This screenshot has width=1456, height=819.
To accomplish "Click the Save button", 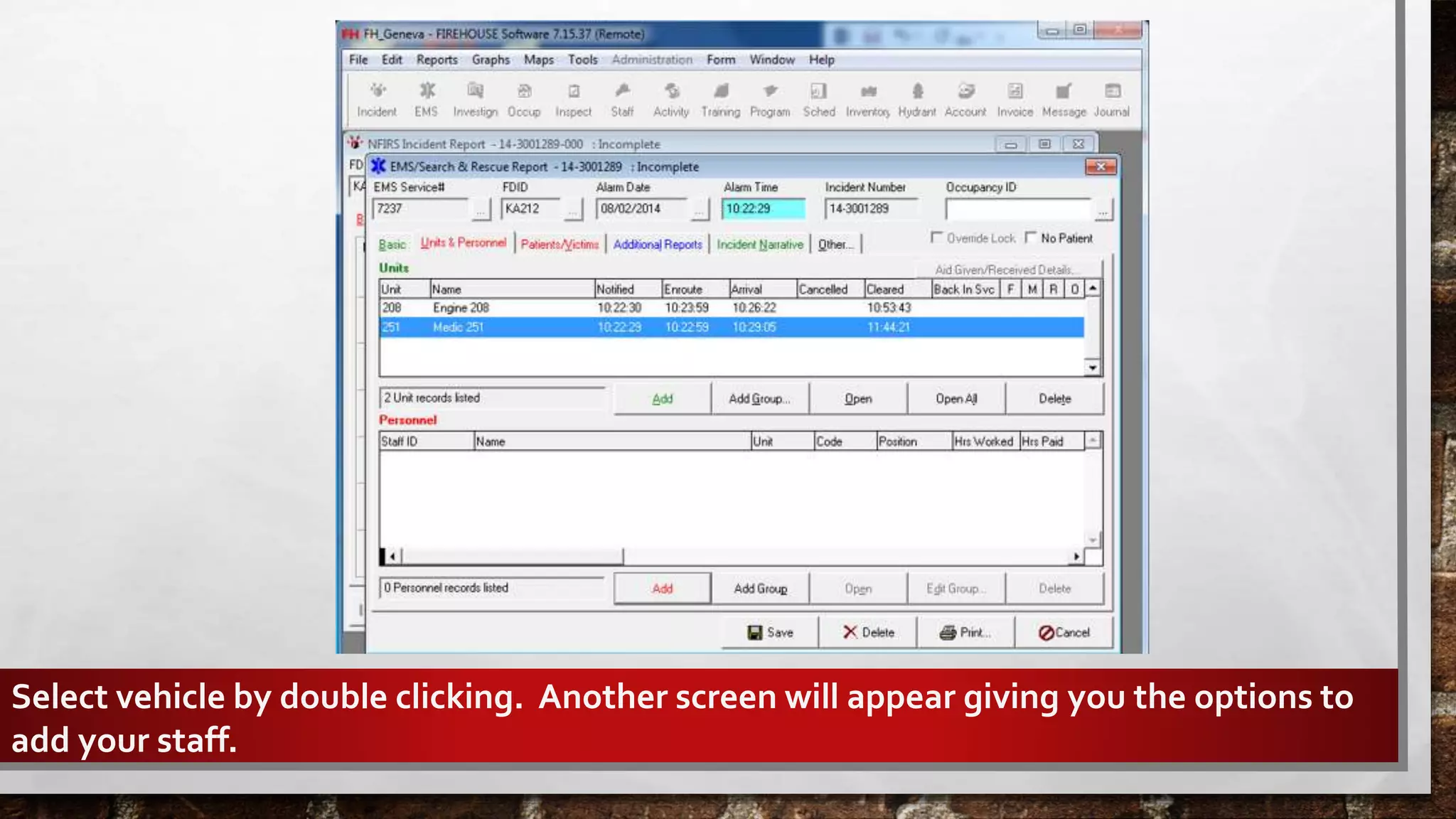I will pos(770,632).
